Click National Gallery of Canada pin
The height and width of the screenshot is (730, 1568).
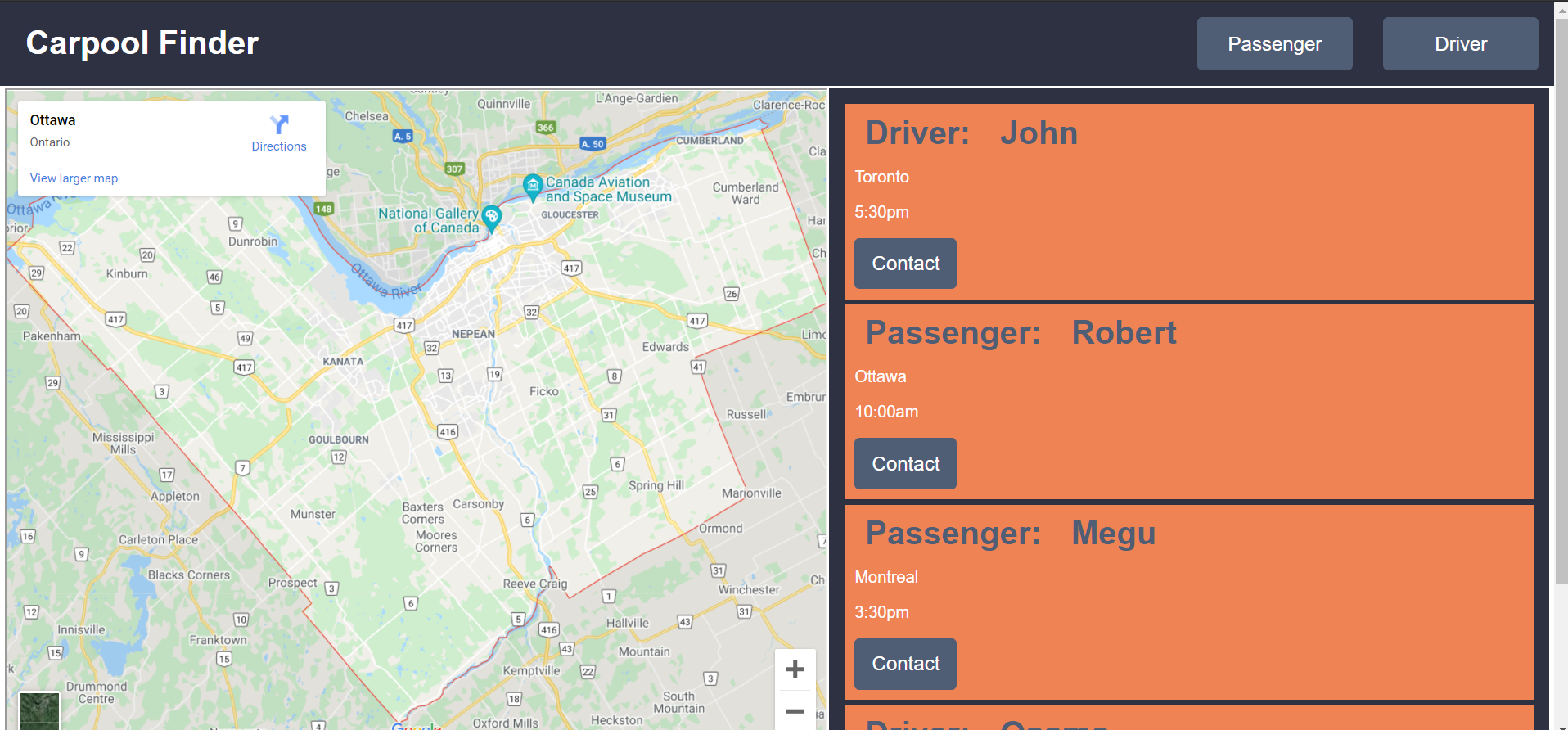tap(491, 219)
